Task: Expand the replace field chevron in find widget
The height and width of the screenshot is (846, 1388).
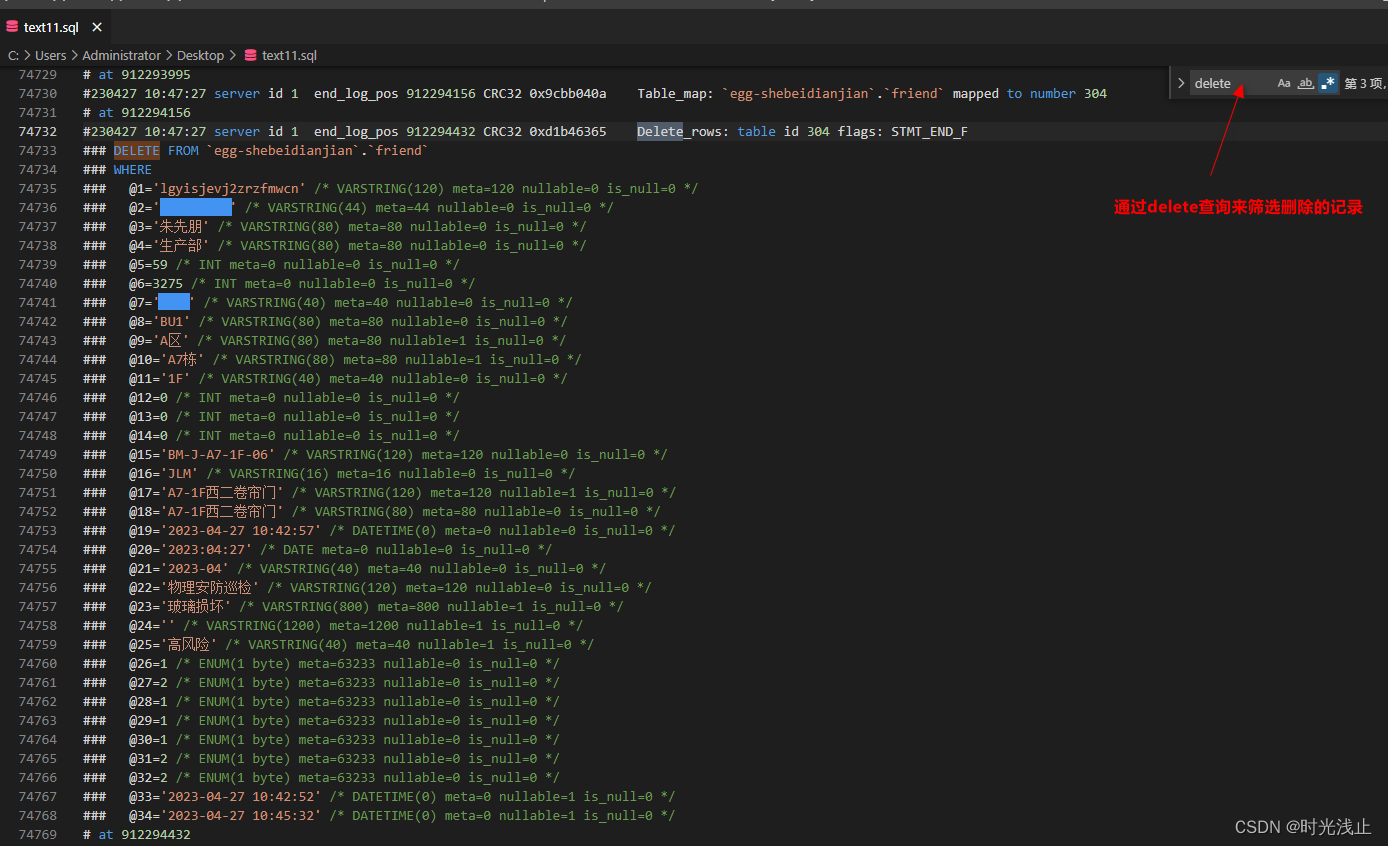Action: tap(1181, 84)
